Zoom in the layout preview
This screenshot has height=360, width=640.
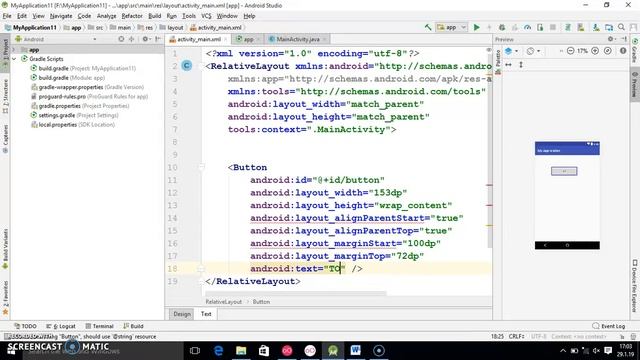coord(595,51)
